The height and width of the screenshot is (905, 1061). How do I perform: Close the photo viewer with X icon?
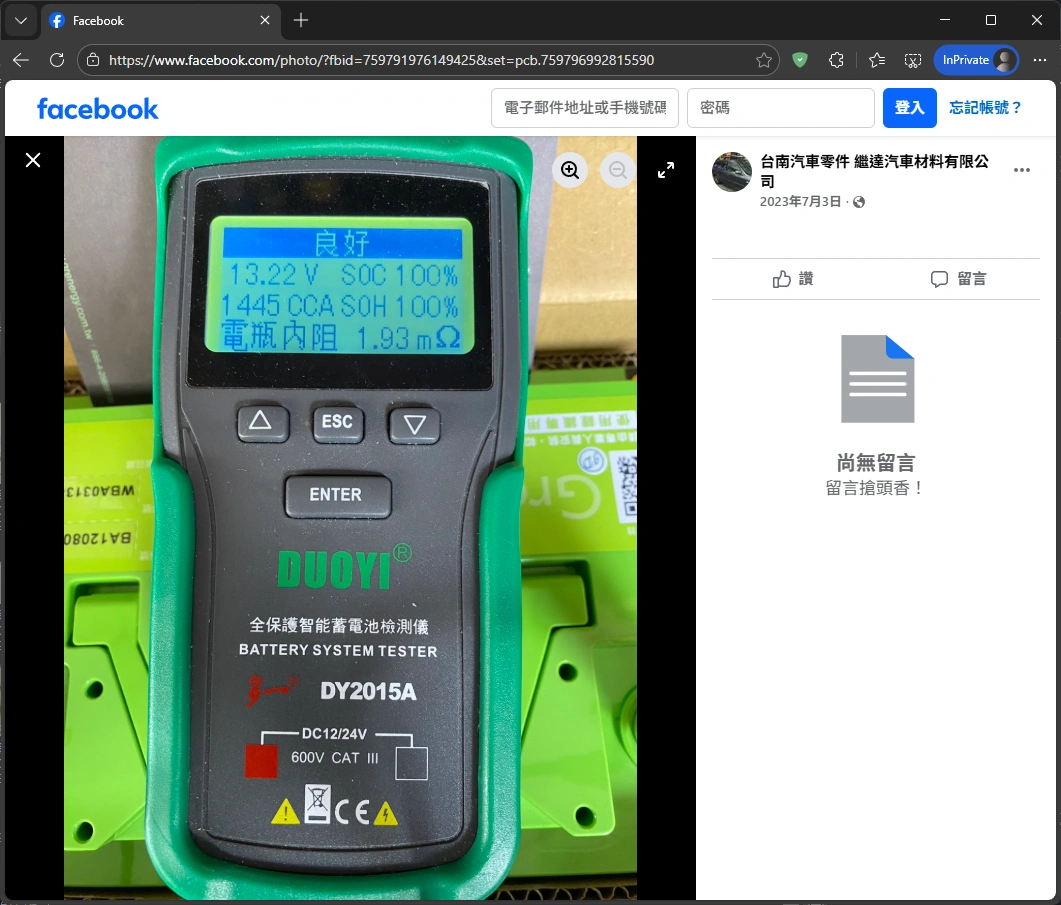point(33,160)
